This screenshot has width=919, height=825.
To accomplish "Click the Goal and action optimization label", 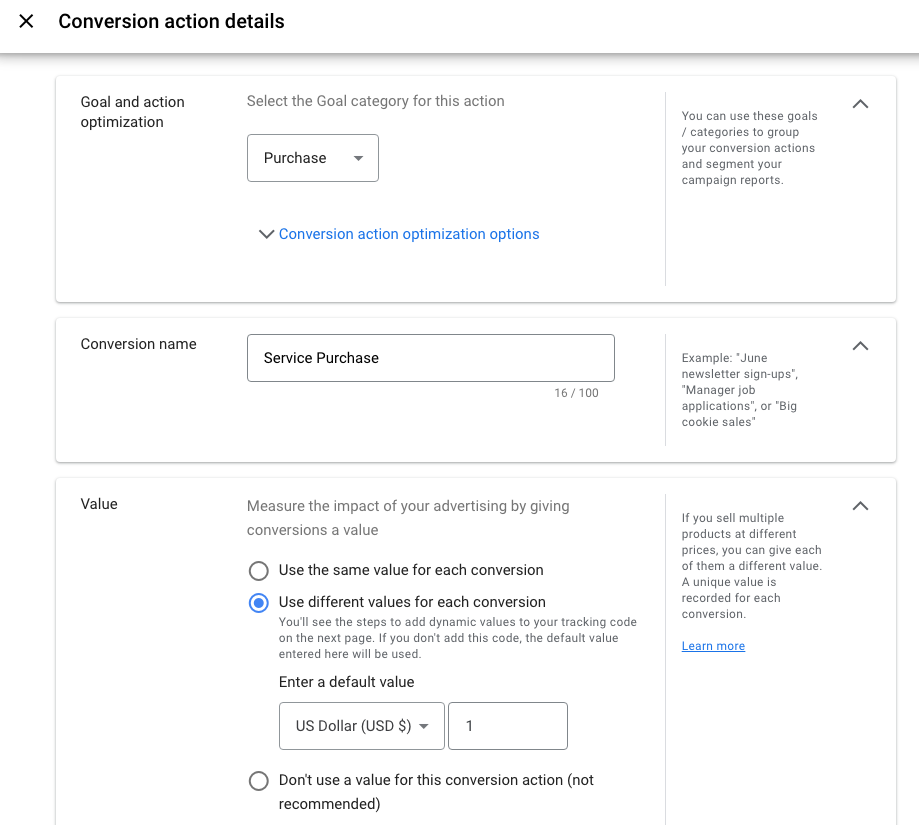I will click(132, 112).
